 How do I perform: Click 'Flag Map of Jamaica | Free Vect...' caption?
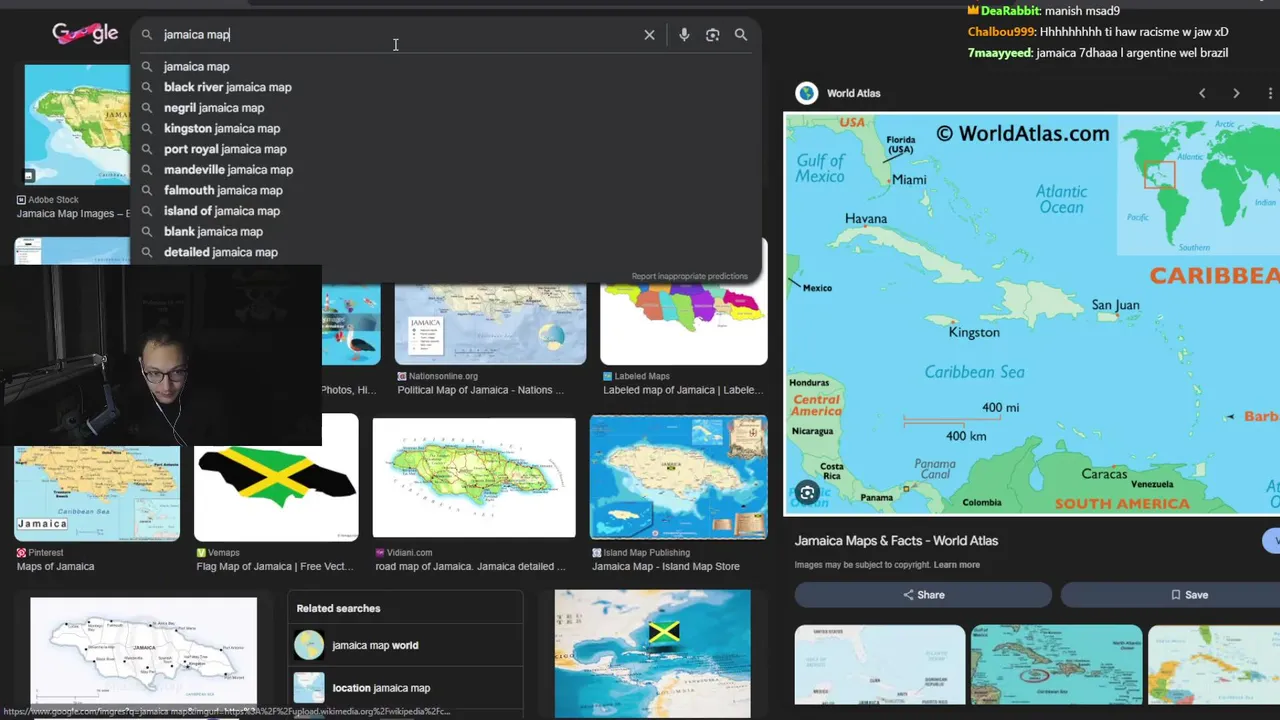click(275, 566)
